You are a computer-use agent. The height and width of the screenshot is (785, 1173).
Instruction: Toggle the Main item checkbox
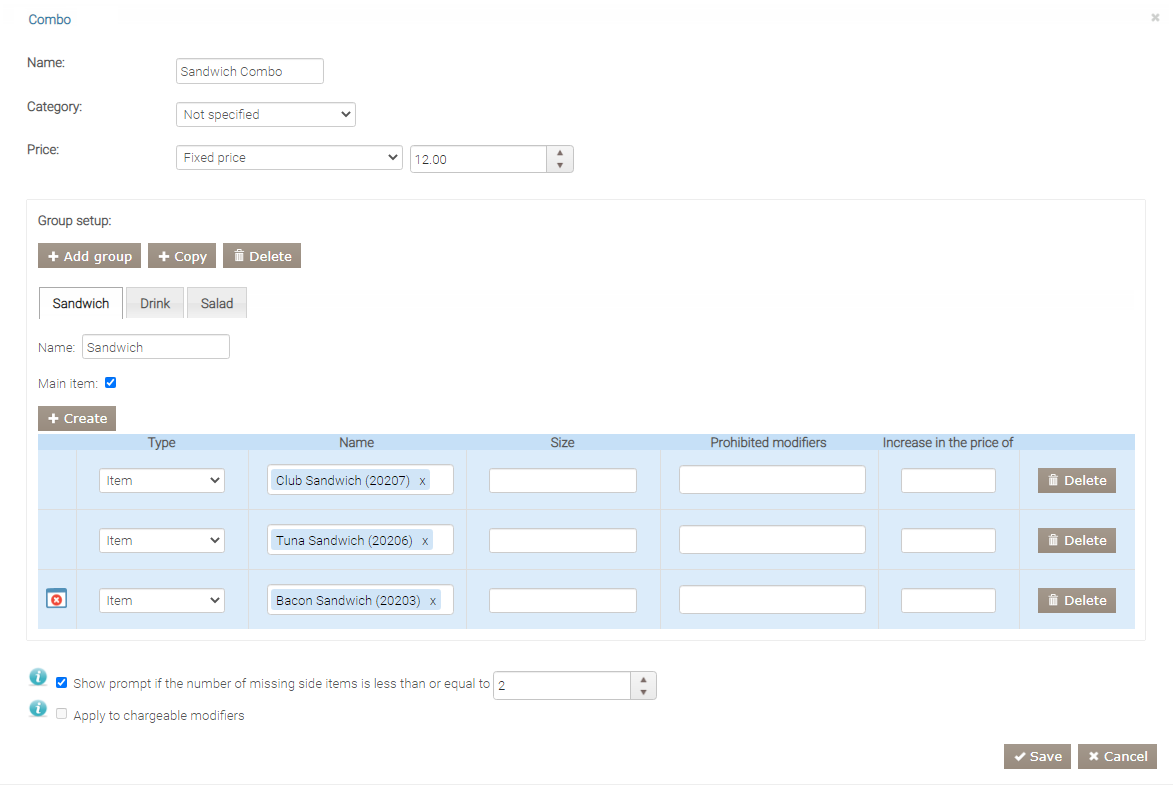click(x=111, y=382)
